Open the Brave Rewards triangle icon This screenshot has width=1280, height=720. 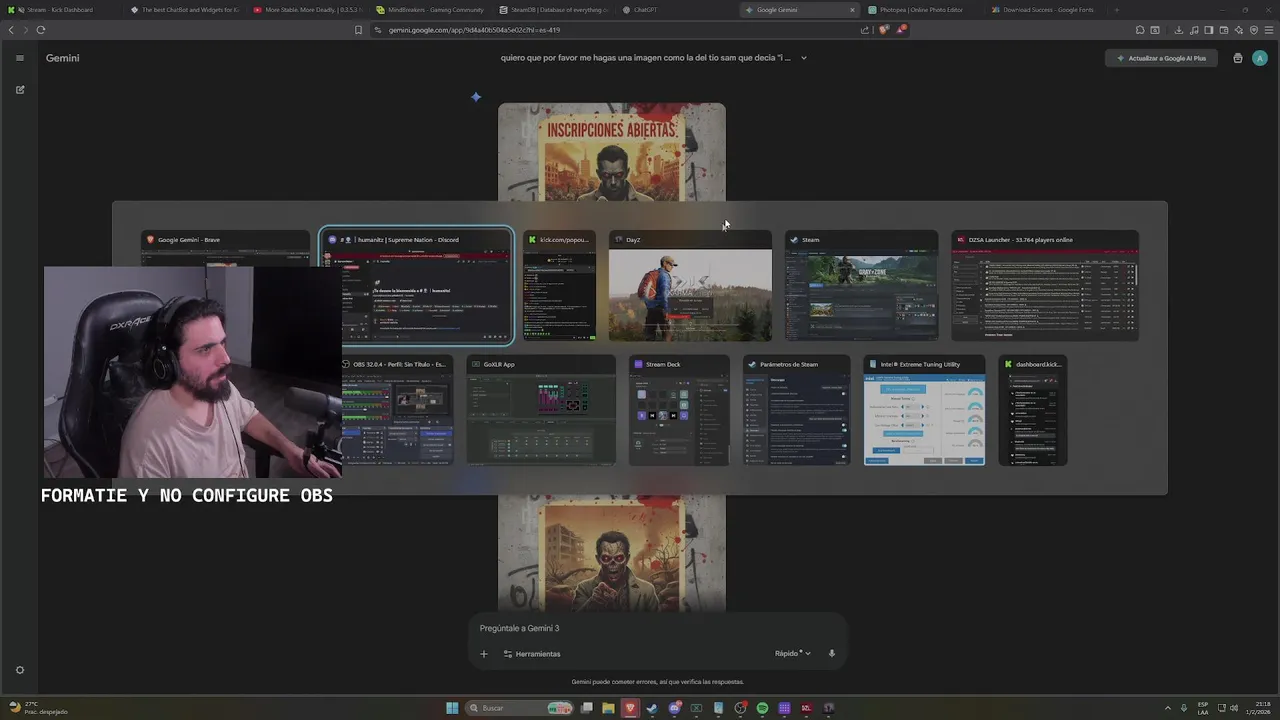click(900, 30)
